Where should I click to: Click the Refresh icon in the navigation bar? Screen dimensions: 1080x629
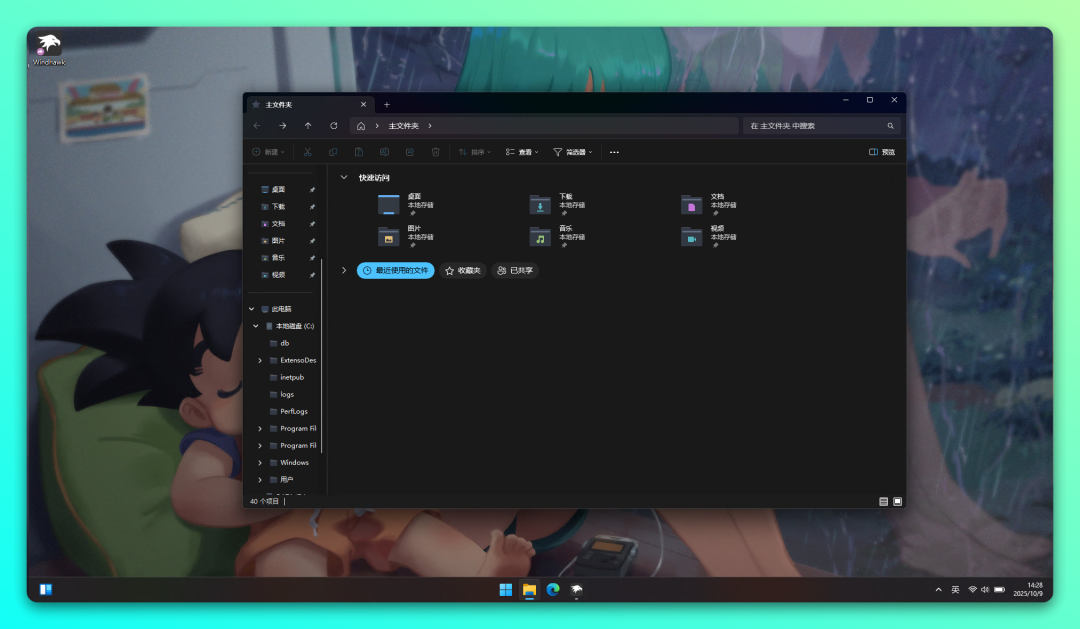click(x=334, y=126)
